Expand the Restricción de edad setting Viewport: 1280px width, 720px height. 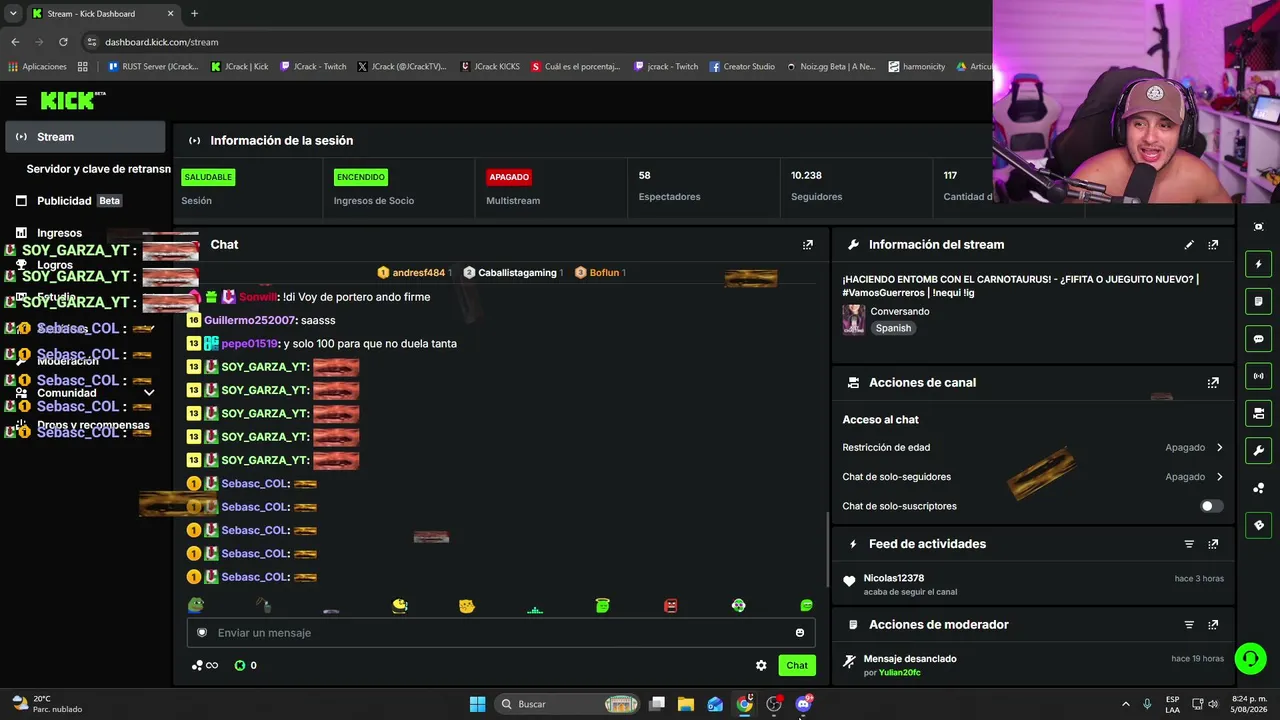(x=1219, y=448)
